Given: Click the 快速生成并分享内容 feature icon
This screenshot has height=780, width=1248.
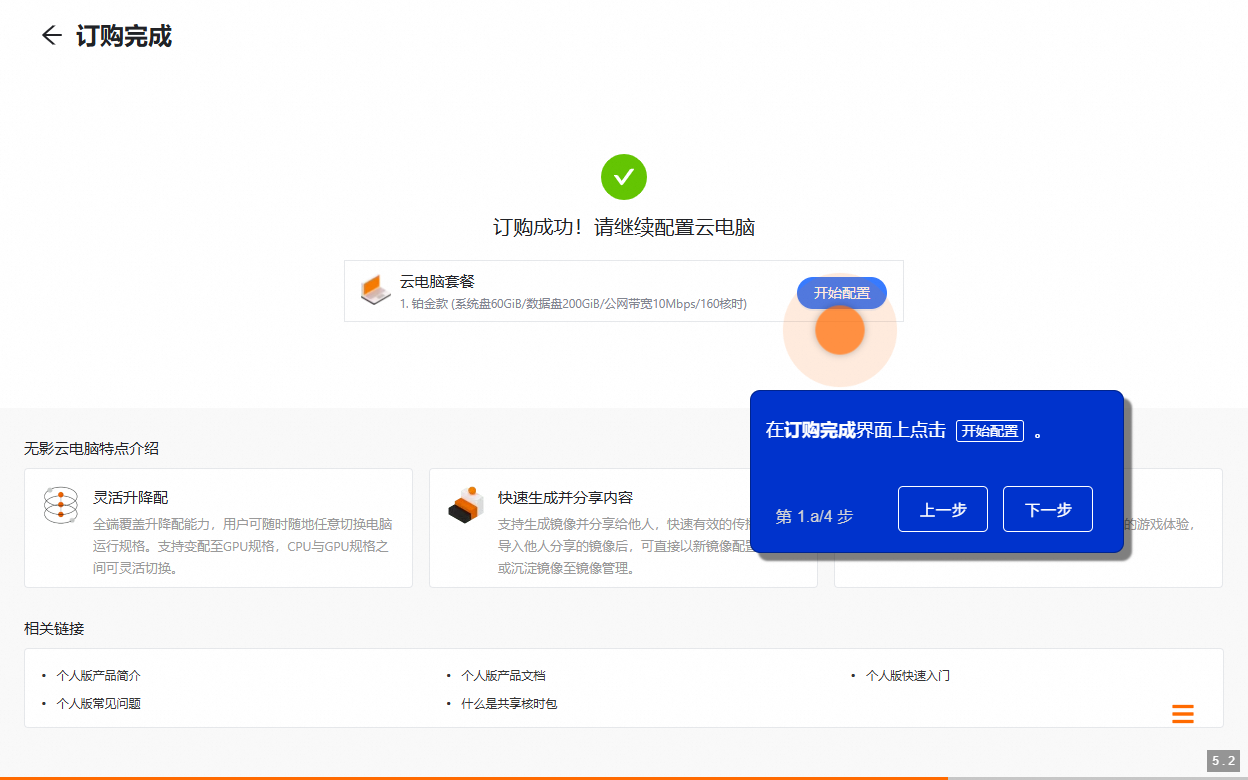Looking at the screenshot, I should point(466,503).
